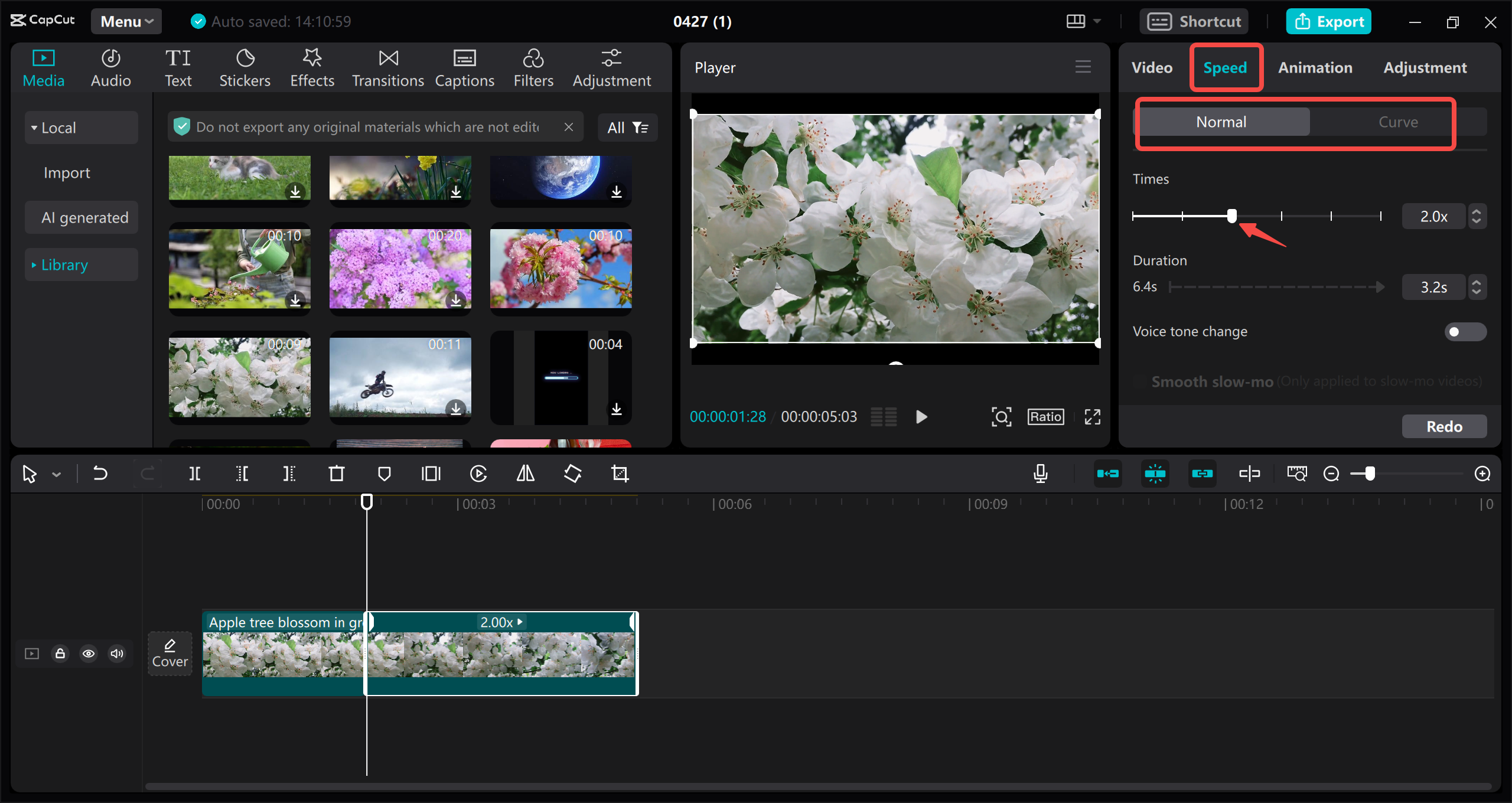Open the Transitions panel
Image resolution: width=1512 pixels, height=803 pixels.
pyautogui.click(x=388, y=68)
